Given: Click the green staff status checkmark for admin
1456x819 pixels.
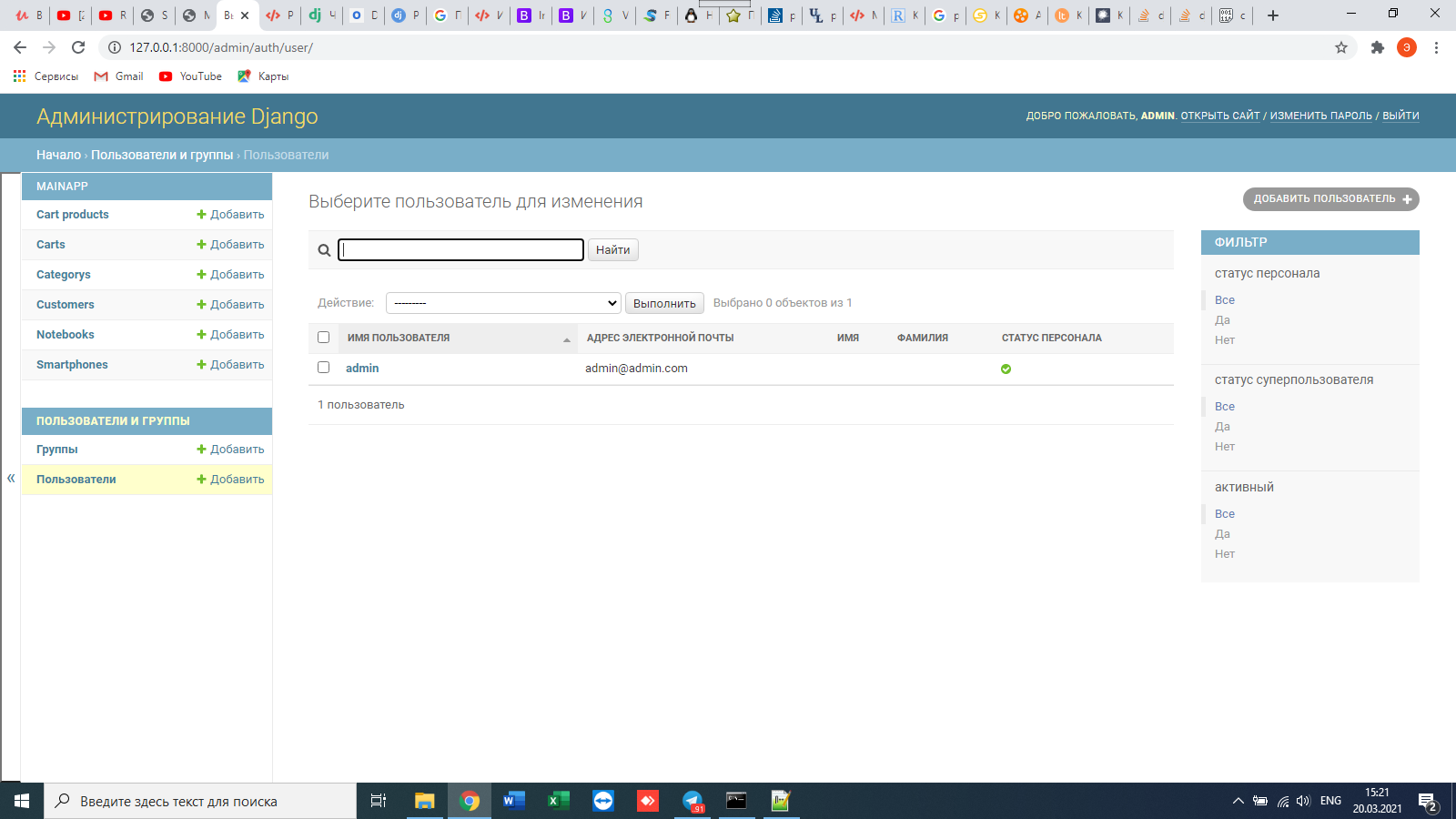Looking at the screenshot, I should [x=1006, y=369].
